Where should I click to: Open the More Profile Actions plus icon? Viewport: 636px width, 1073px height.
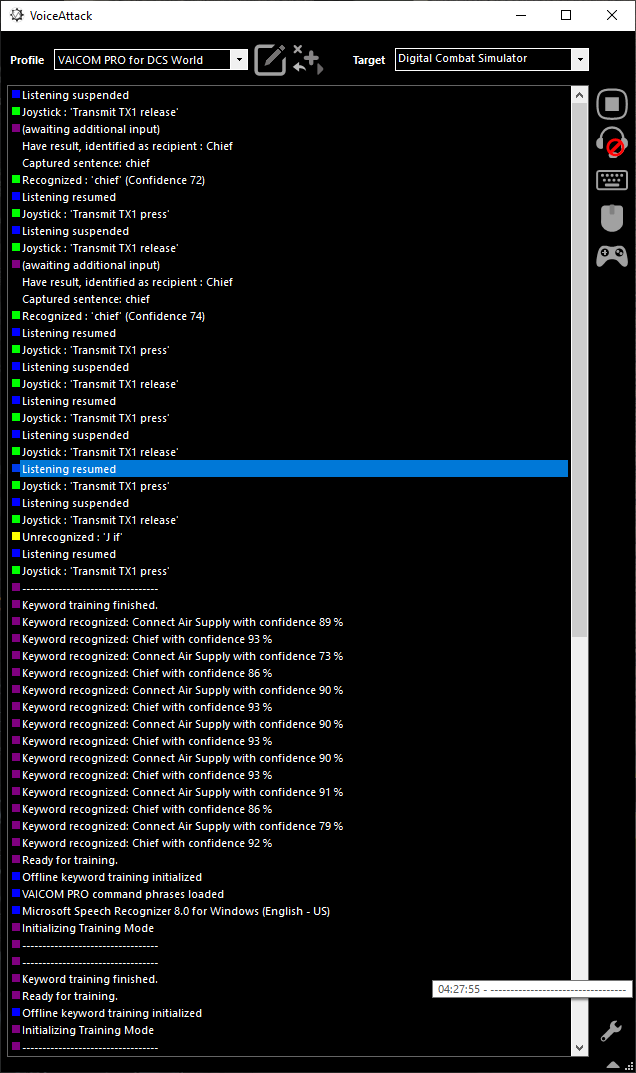307,60
